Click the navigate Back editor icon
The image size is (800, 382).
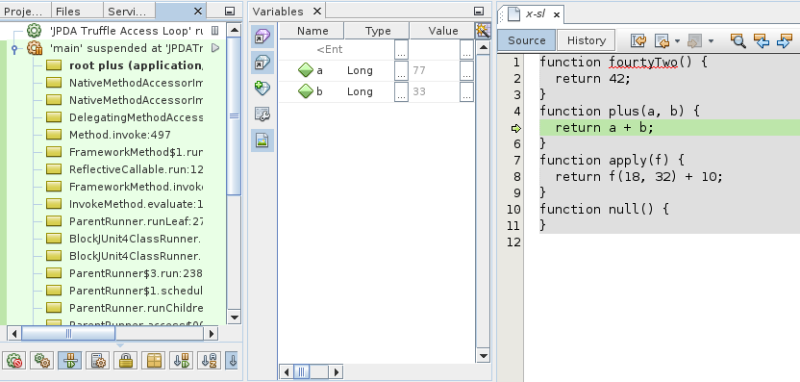(x=662, y=40)
